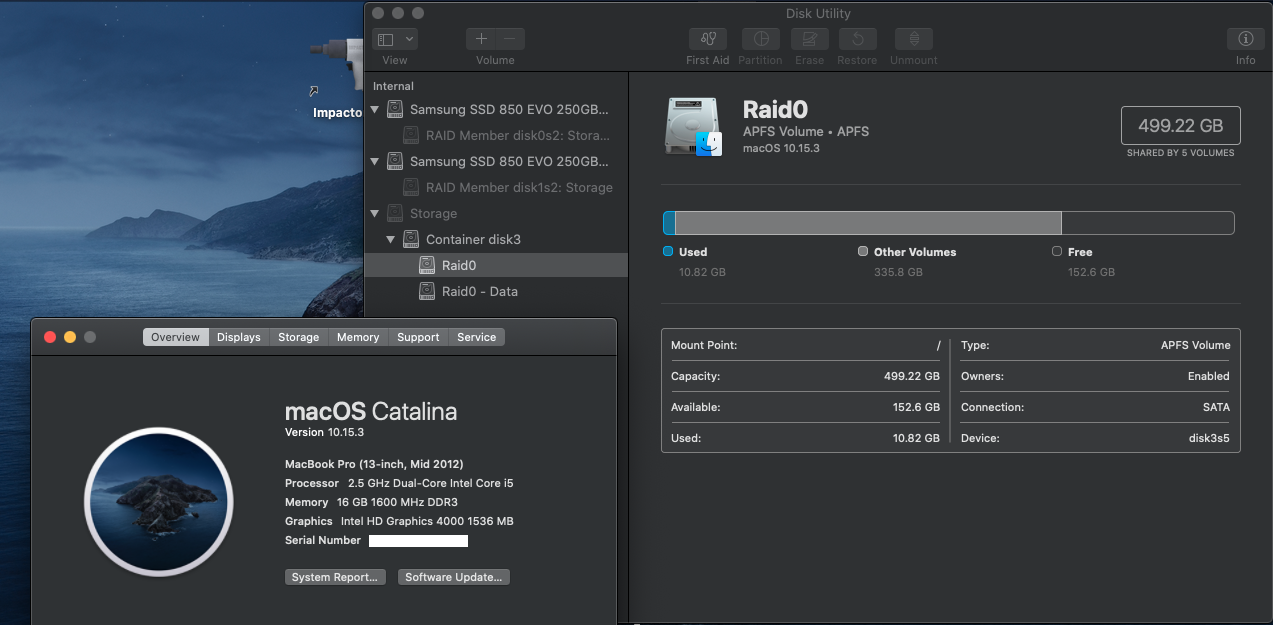Viewport: 1273px width, 625px height.
Task: Click the Mount Point value row
Action: pyautogui.click(x=805, y=345)
